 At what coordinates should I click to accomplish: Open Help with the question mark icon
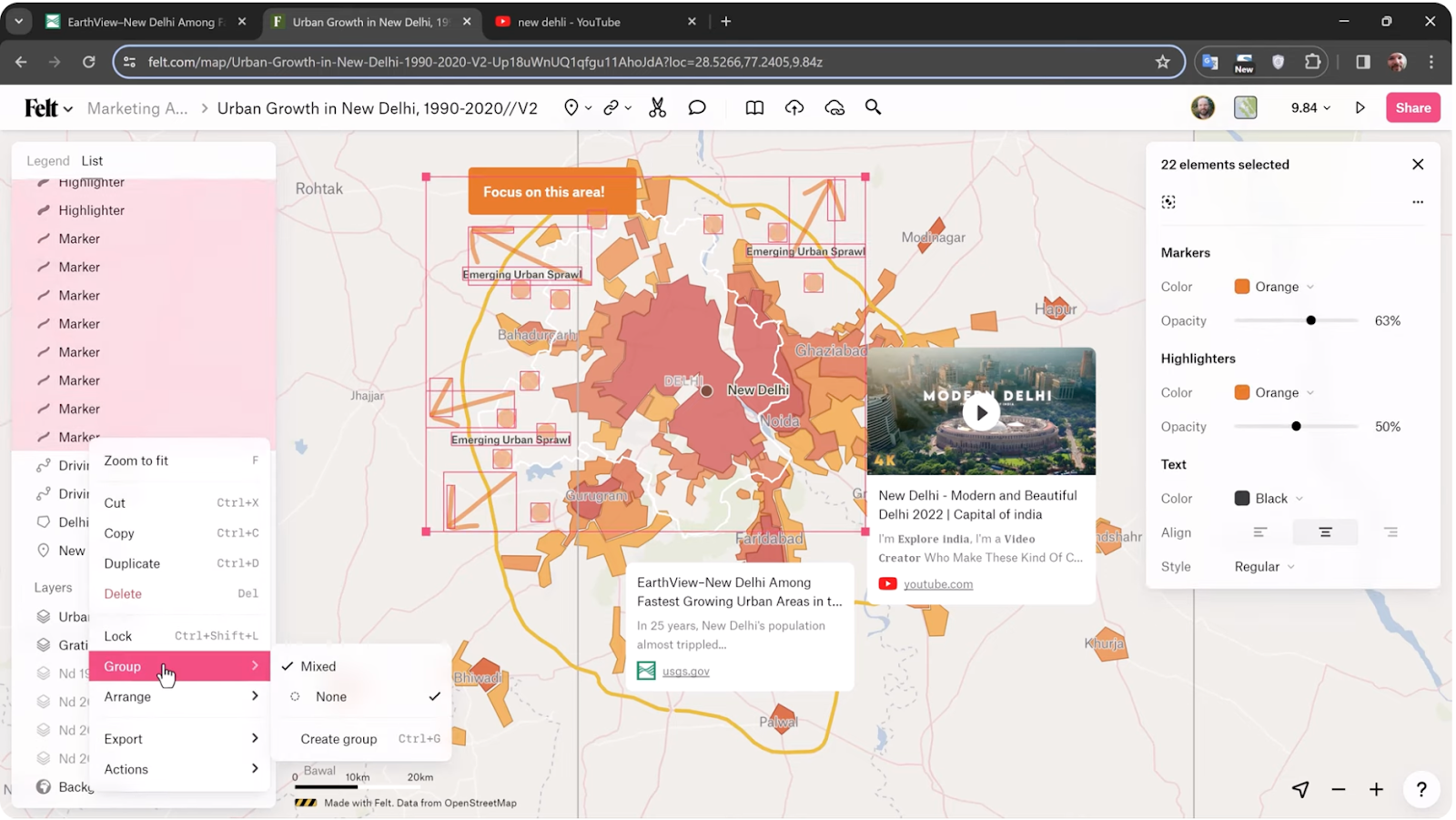1421,789
